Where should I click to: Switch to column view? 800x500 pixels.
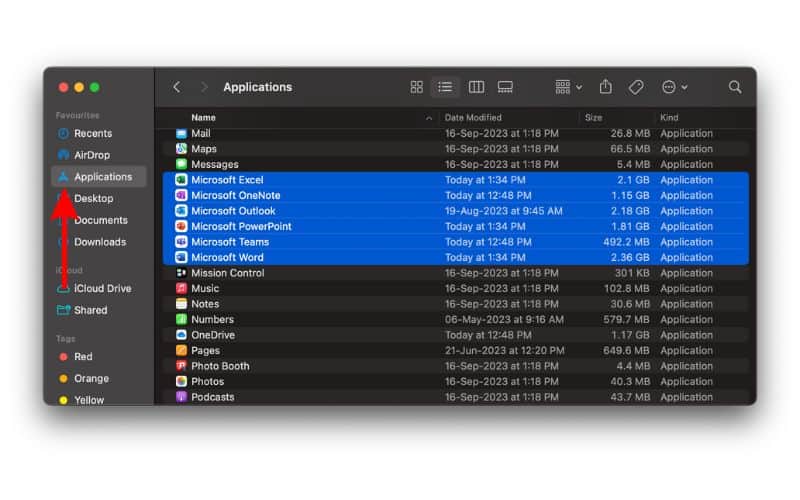476,87
